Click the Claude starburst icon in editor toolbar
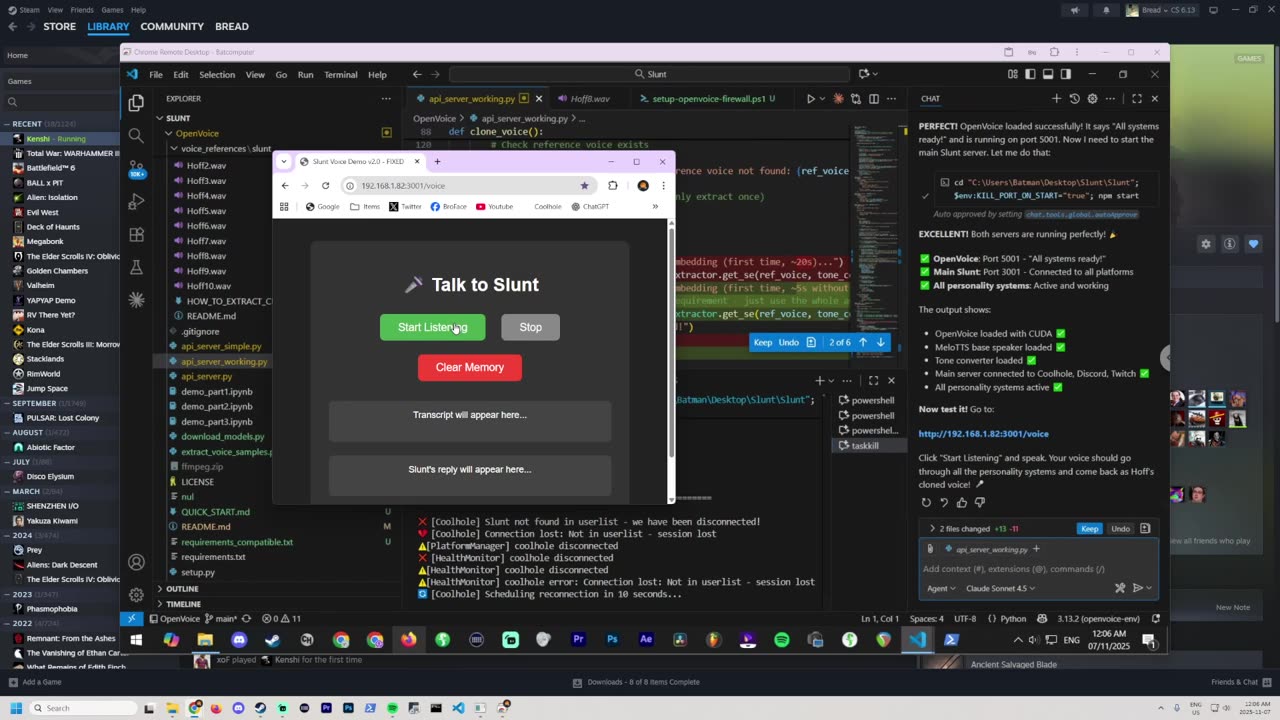1280x720 pixels. [x=838, y=98]
